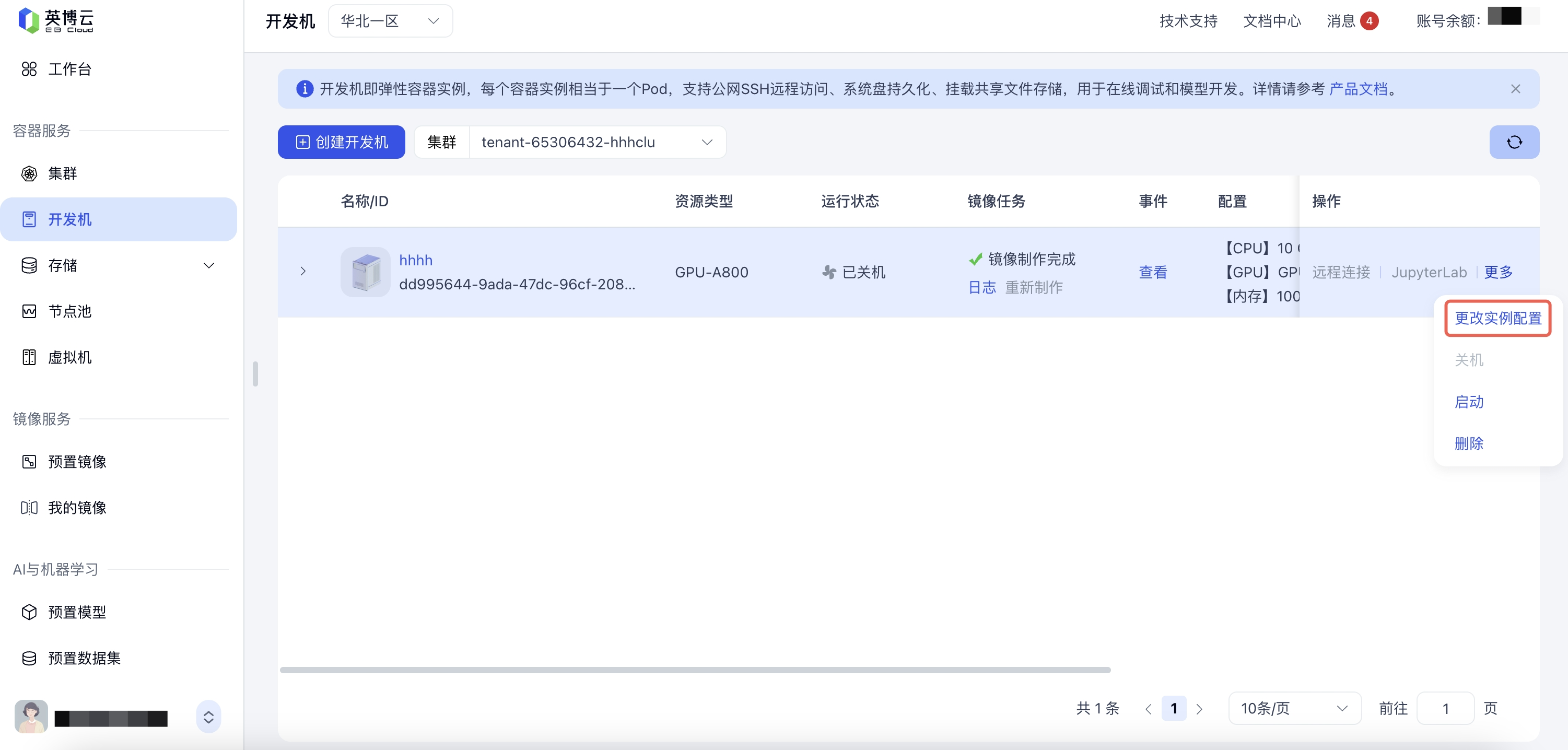The width and height of the screenshot is (1568, 750).
Task: Open the 产品文档 link
Action: point(1358,89)
